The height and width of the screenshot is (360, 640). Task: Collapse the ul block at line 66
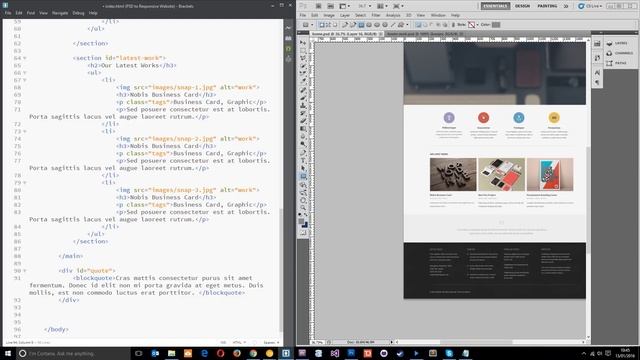(x=24, y=73)
